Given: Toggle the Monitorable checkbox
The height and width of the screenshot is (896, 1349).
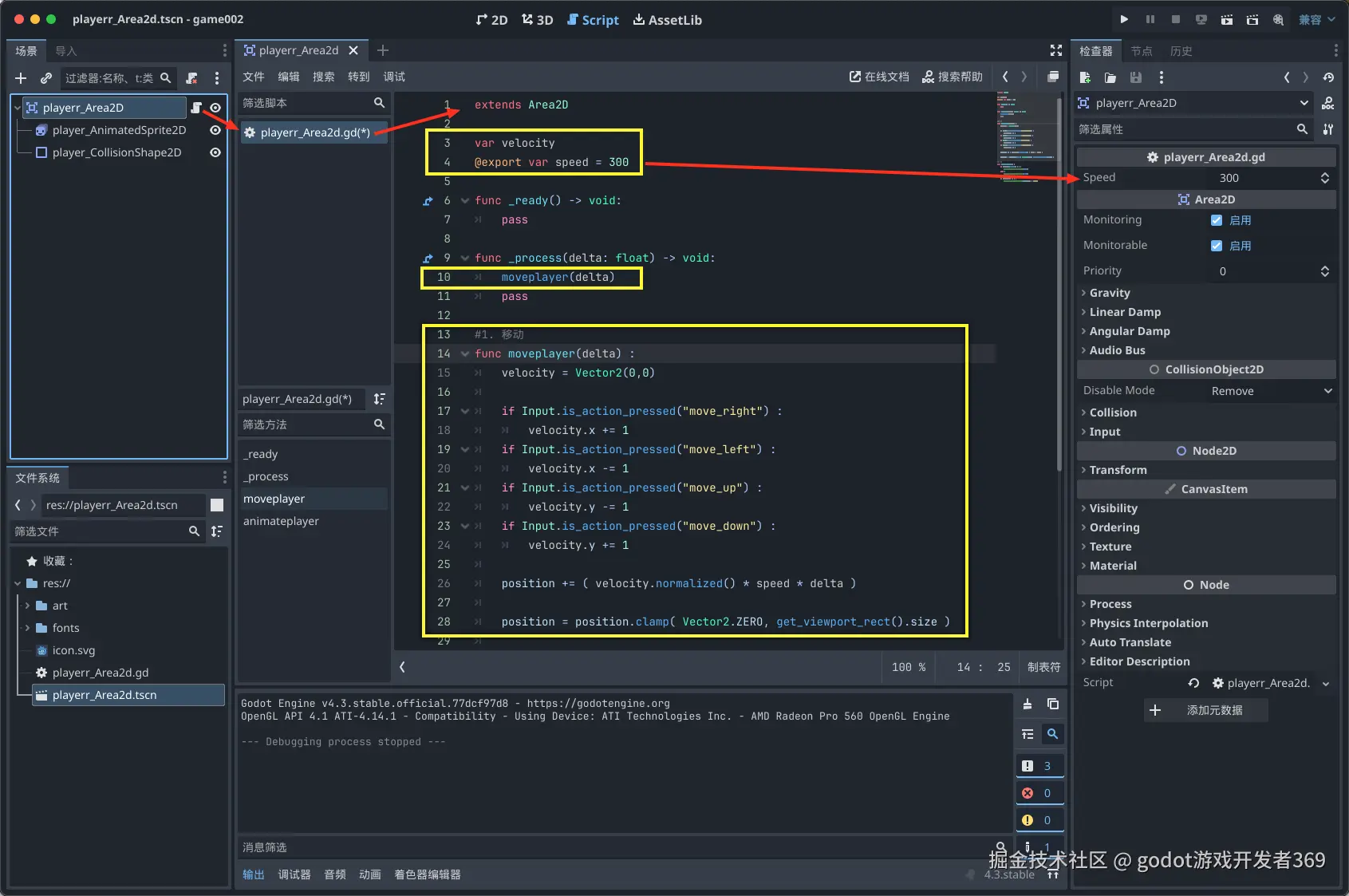Looking at the screenshot, I should tap(1217, 246).
